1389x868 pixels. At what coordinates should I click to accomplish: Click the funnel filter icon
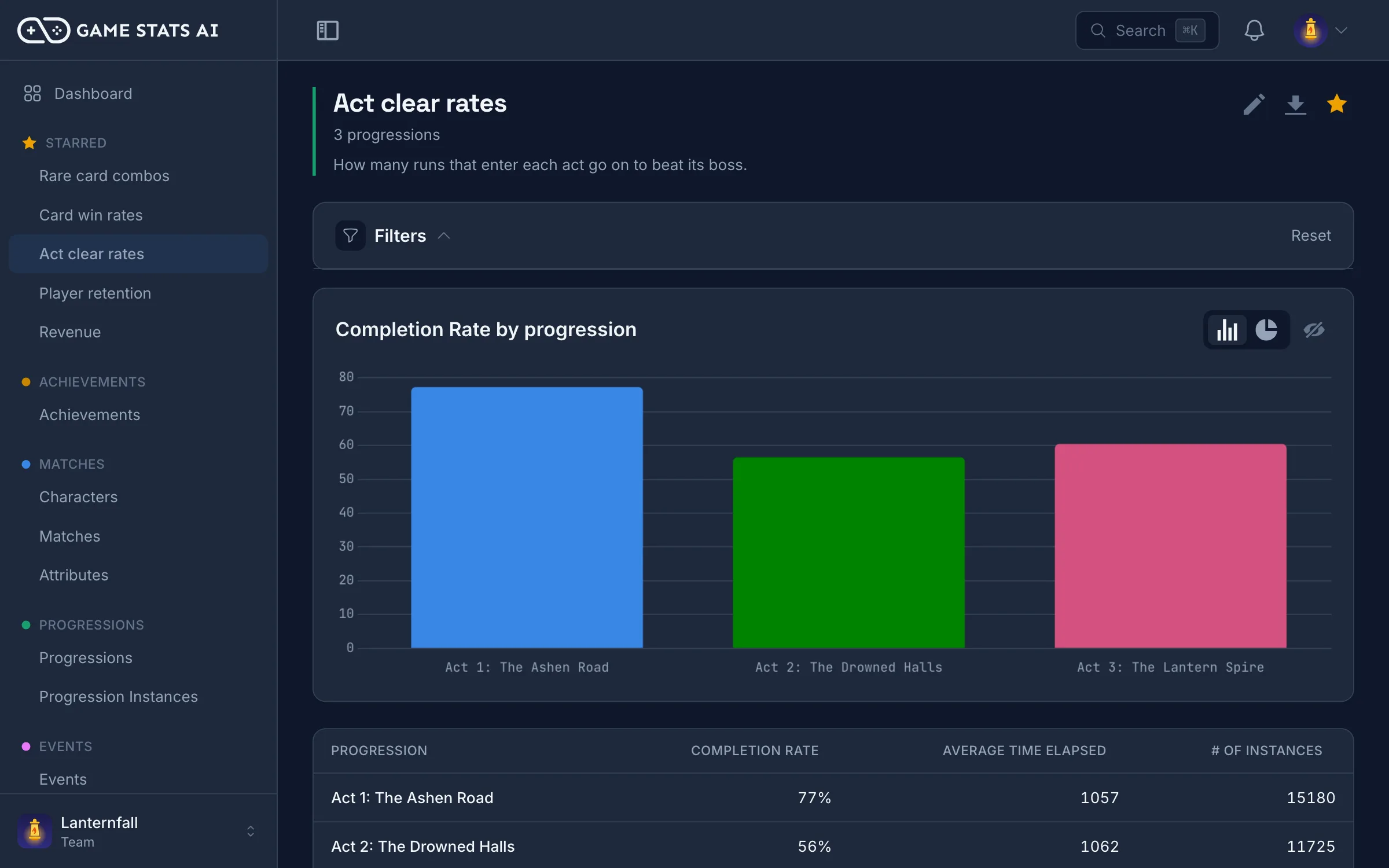click(x=350, y=236)
